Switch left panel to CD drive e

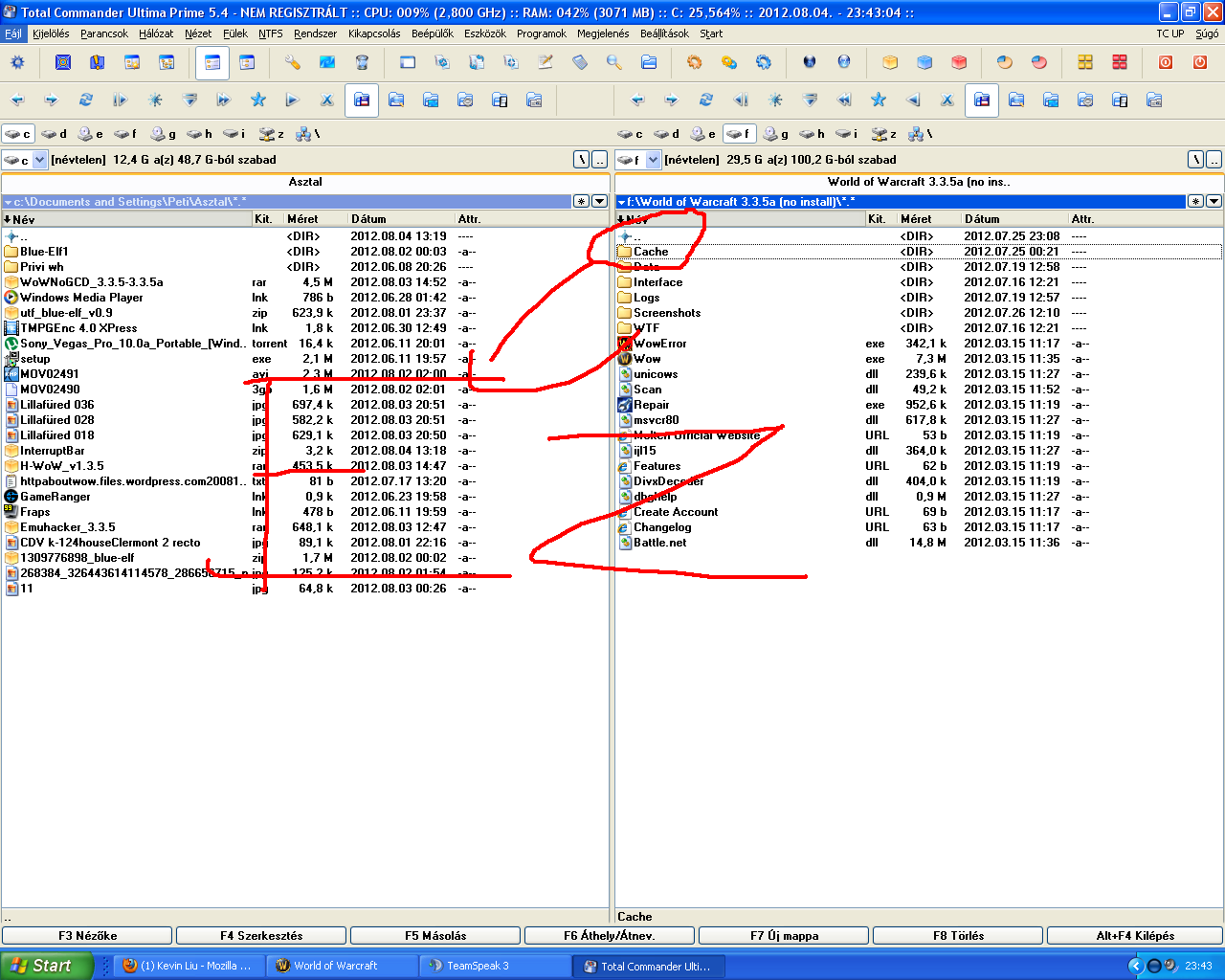pos(91,134)
